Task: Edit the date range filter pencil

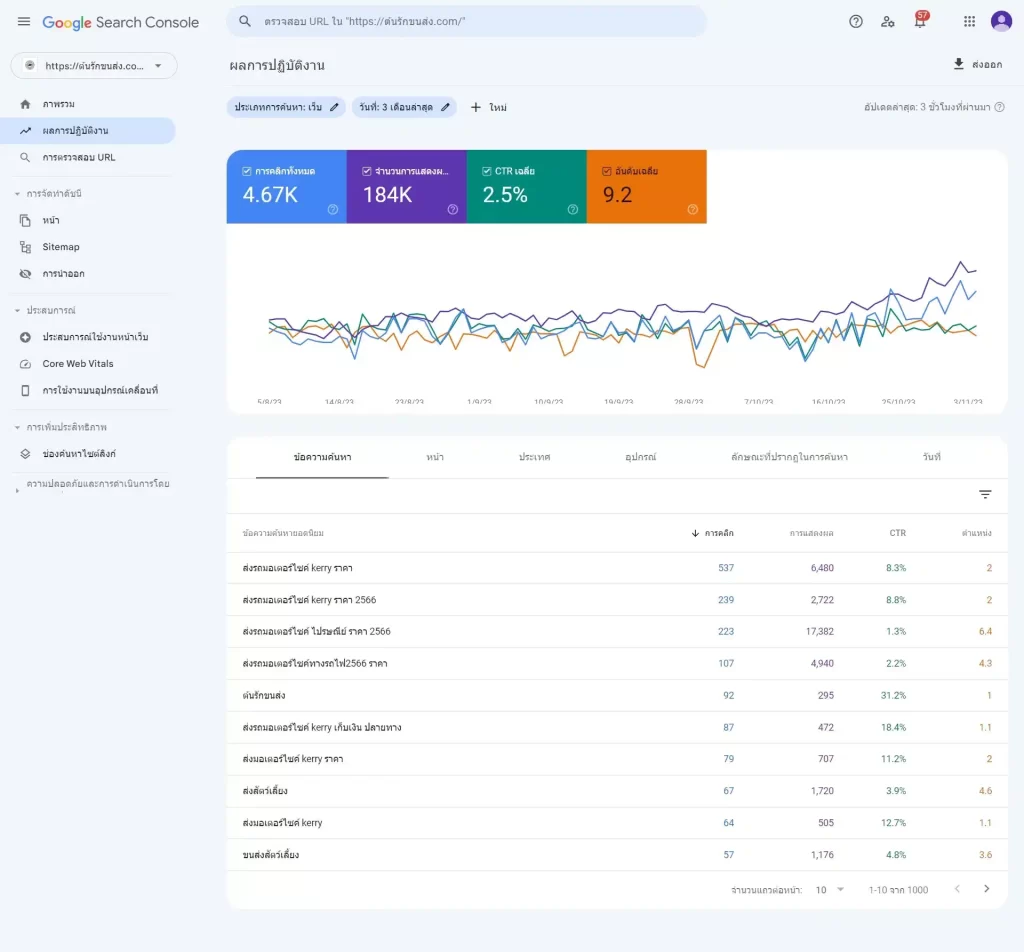Action: click(445, 107)
